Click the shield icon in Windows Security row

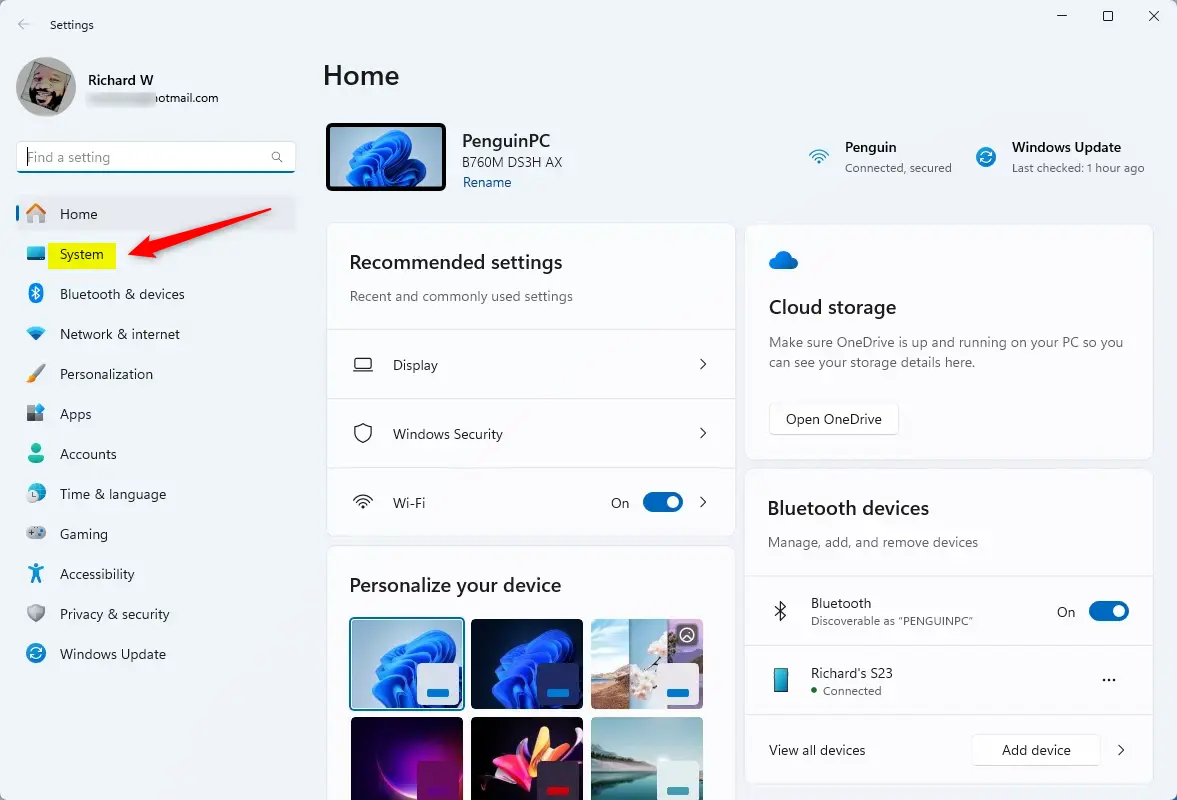363,433
